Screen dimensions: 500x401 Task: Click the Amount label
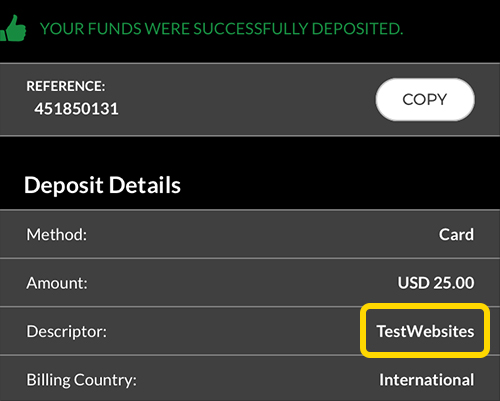coord(57,283)
